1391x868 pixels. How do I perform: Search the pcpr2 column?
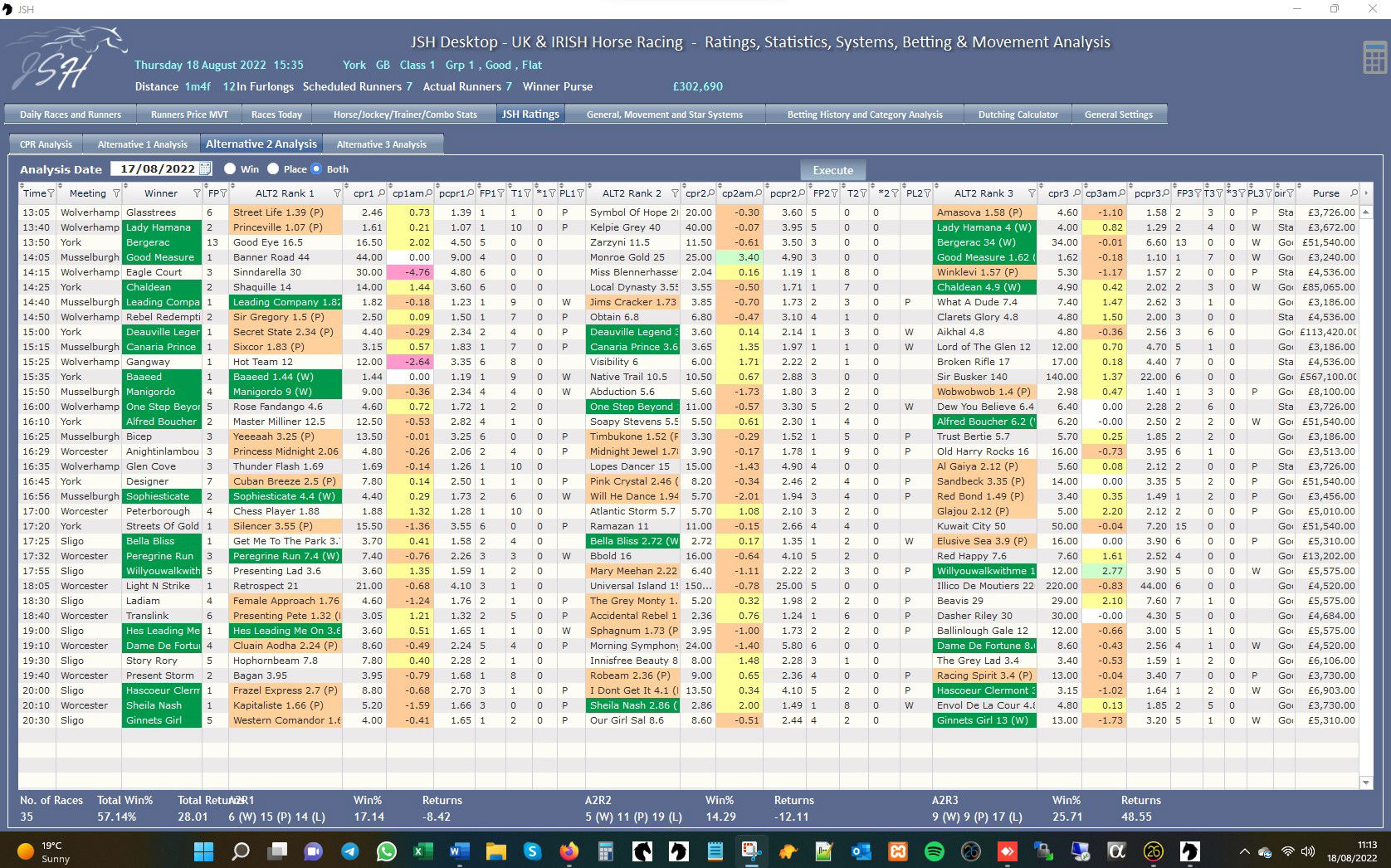pos(802,193)
